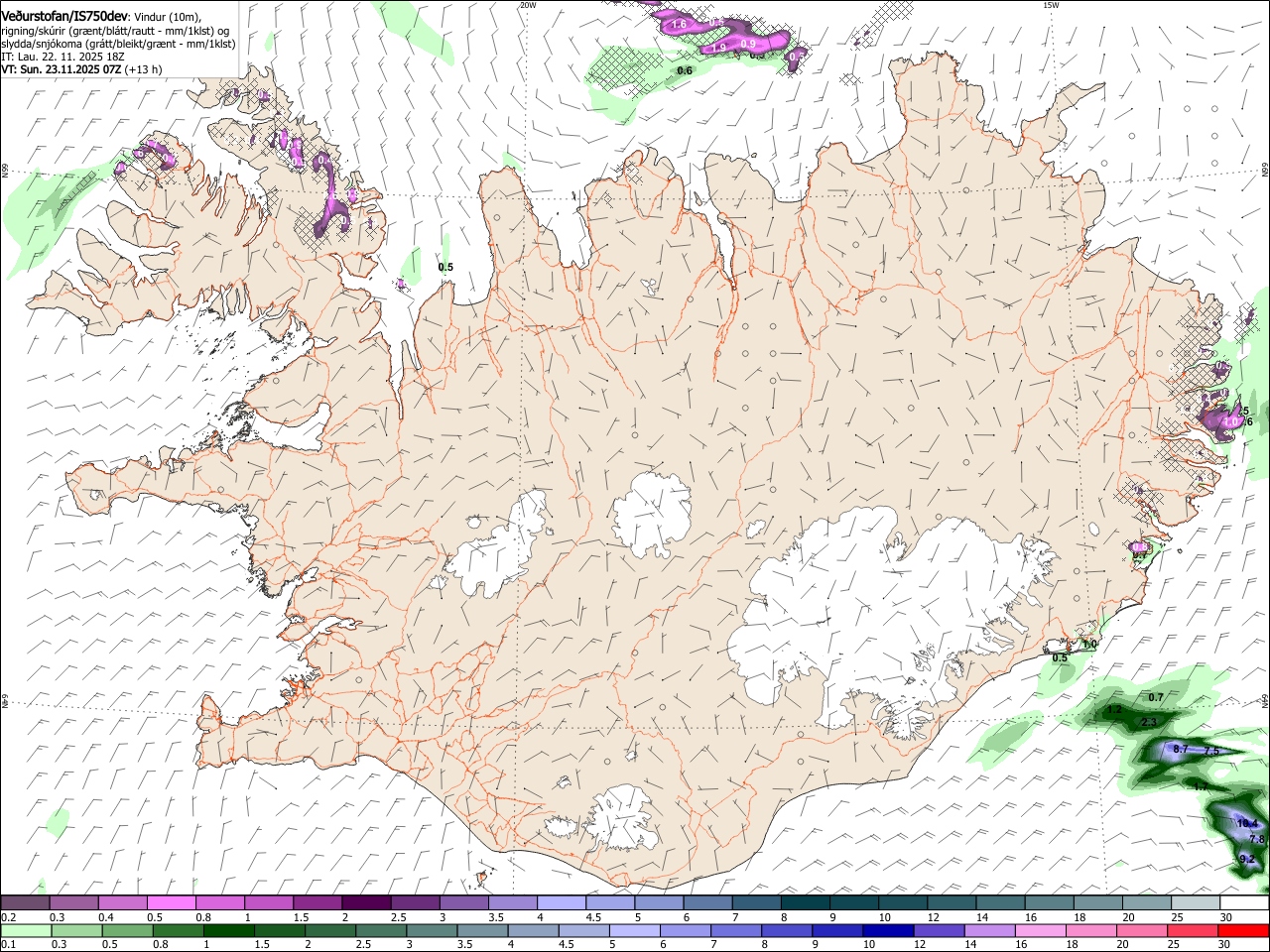Click the '1.9' value in the northern purple snow area
The height and width of the screenshot is (952, 1270).
coord(719,47)
